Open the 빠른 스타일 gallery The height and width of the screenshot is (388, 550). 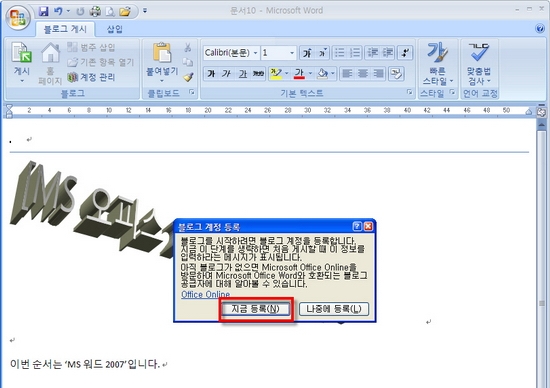click(437, 63)
